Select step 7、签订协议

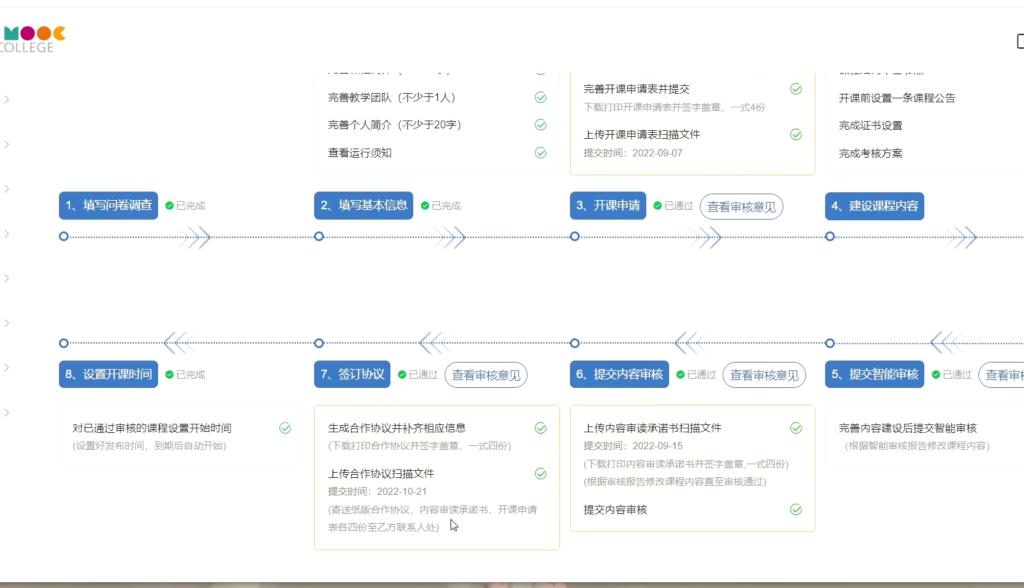point(352,375)
